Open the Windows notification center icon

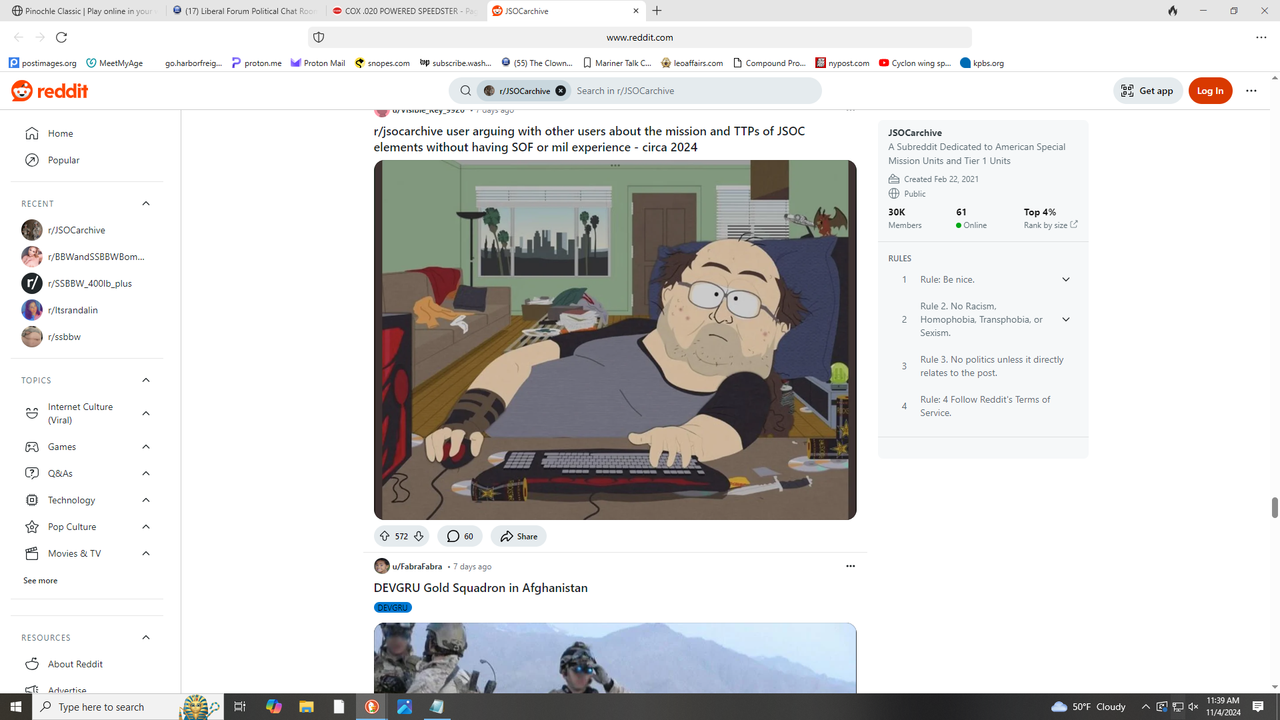click(x=1258, y=707)
